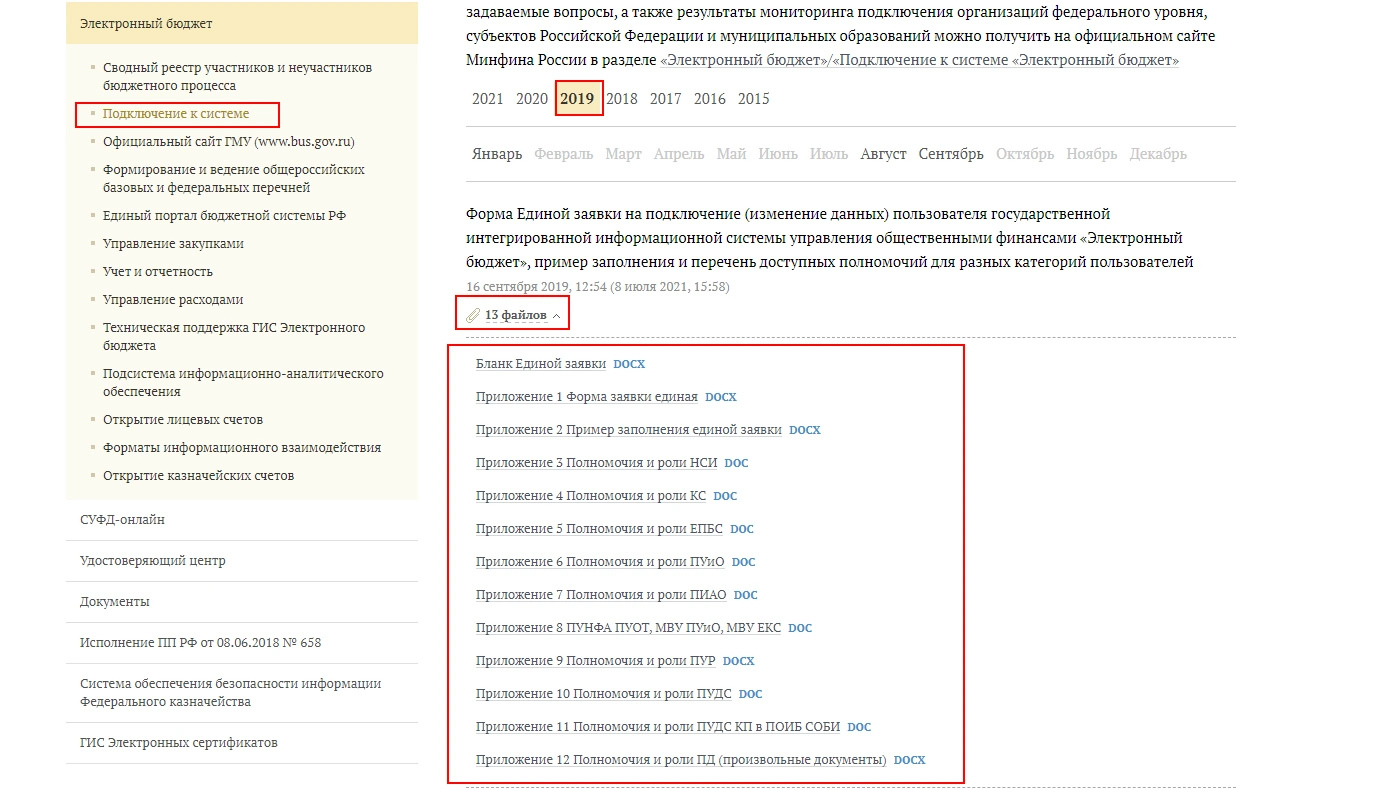The height and width of the screenshot is (796, 1393).
Task: Select the 2020 year tab
Action: click(x=532, y=99)
